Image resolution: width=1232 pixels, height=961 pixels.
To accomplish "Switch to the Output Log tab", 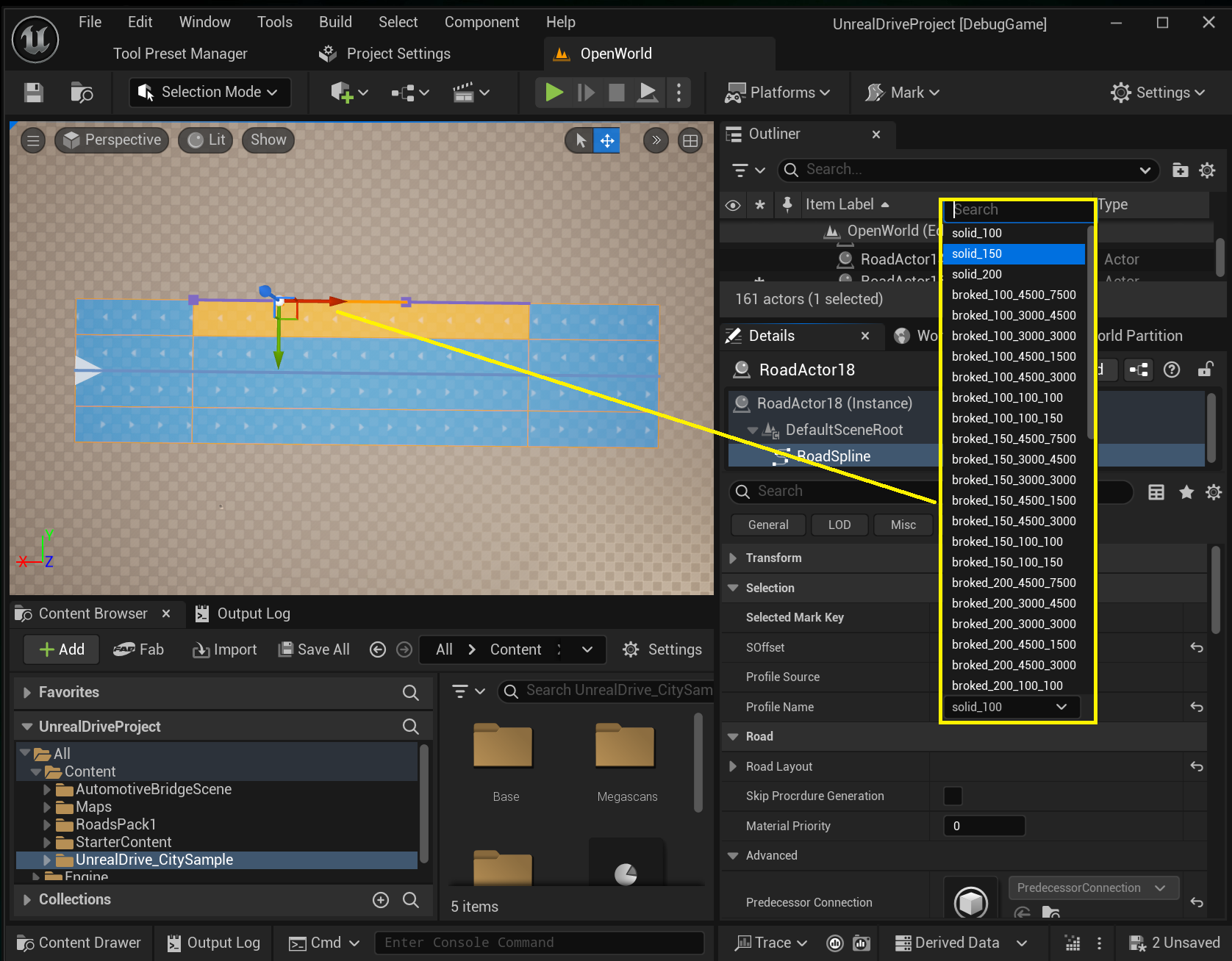I will coord(243,613).
